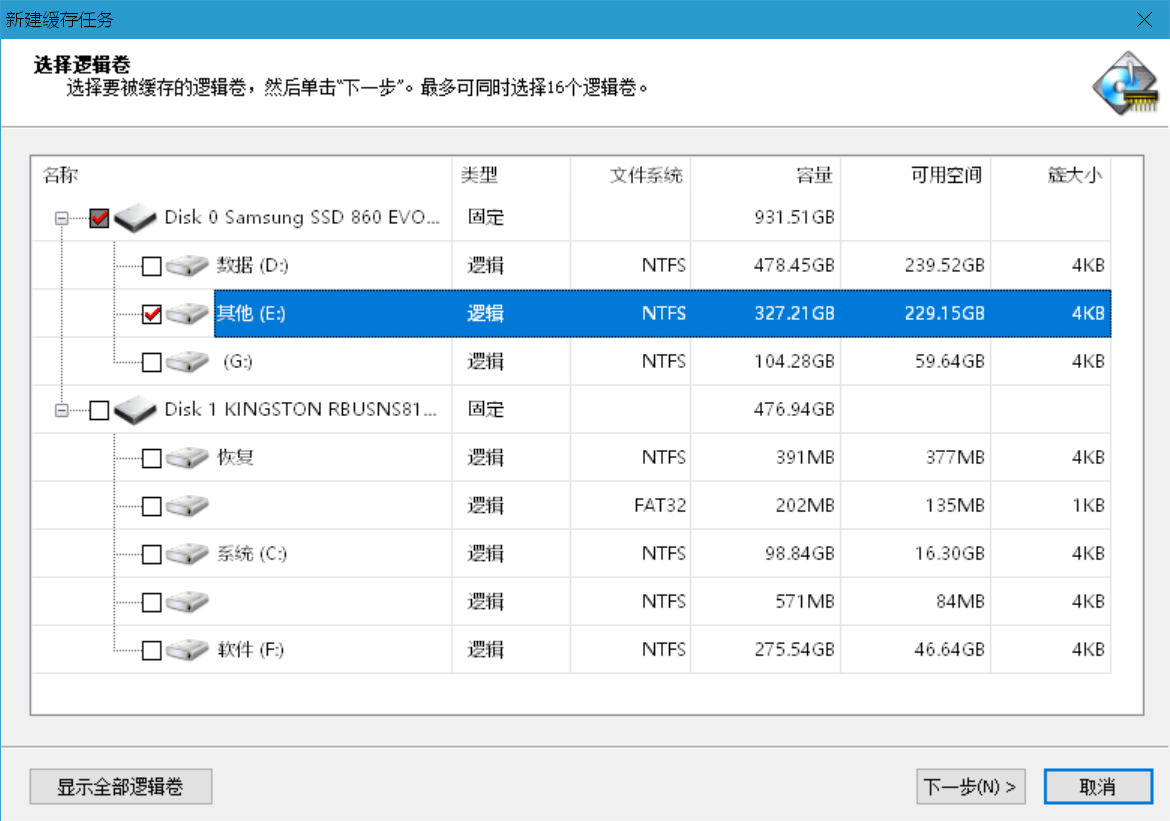This screenshot has height=821, width=1170.
Task: Click the volume icon next to (G:)
Action: click(187, 362)
